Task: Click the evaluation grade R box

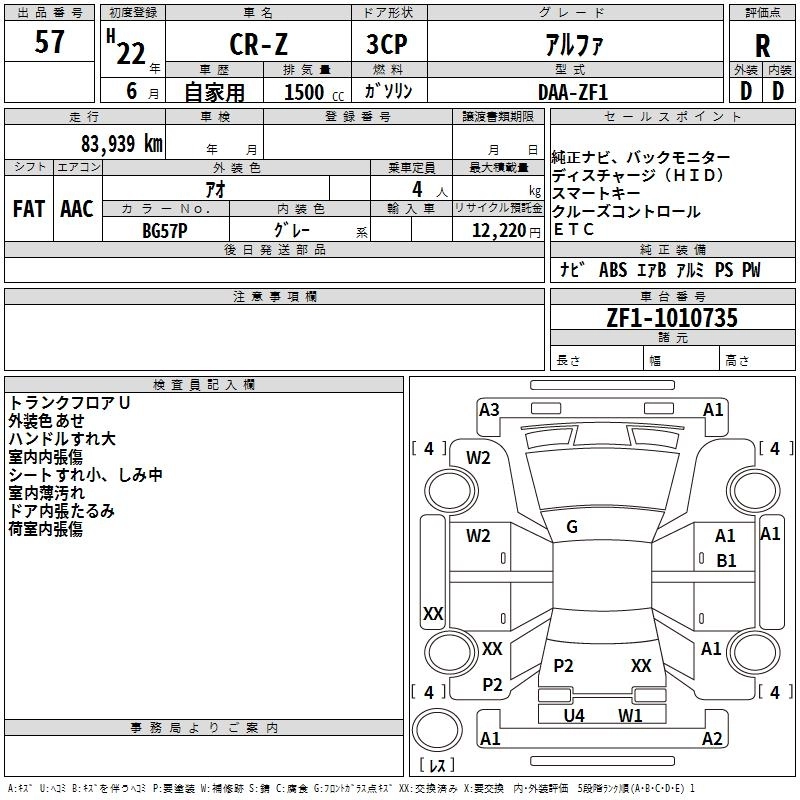Action: (762, 42)
